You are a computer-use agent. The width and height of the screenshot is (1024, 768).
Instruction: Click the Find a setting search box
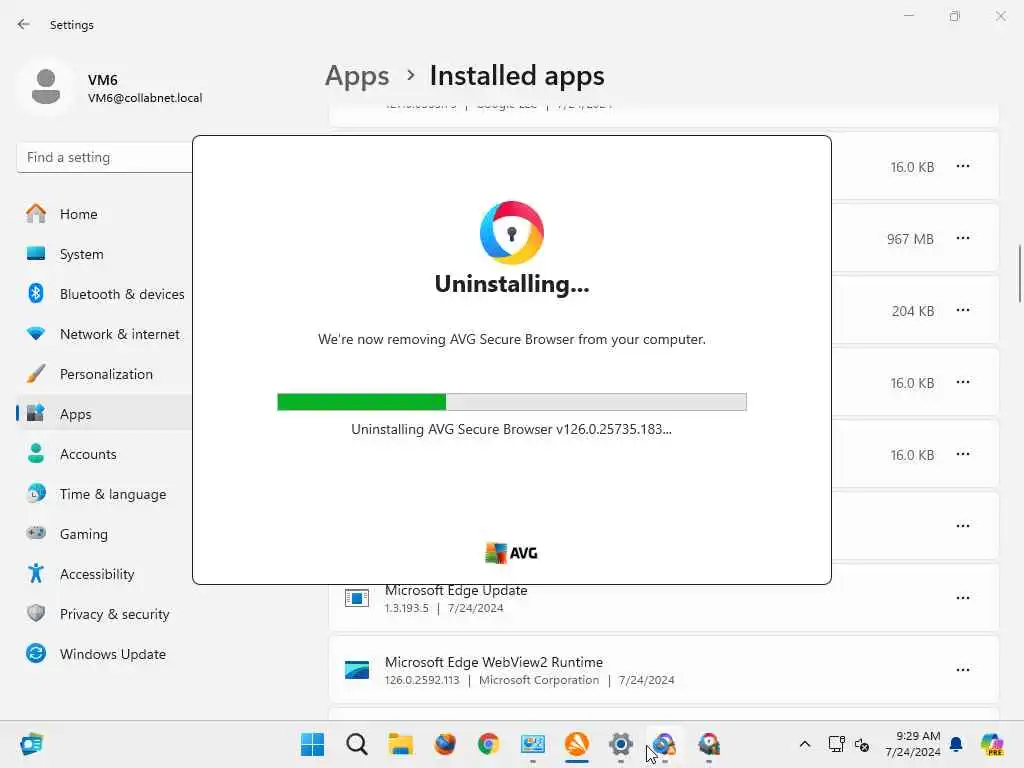(x=104, y=157)
